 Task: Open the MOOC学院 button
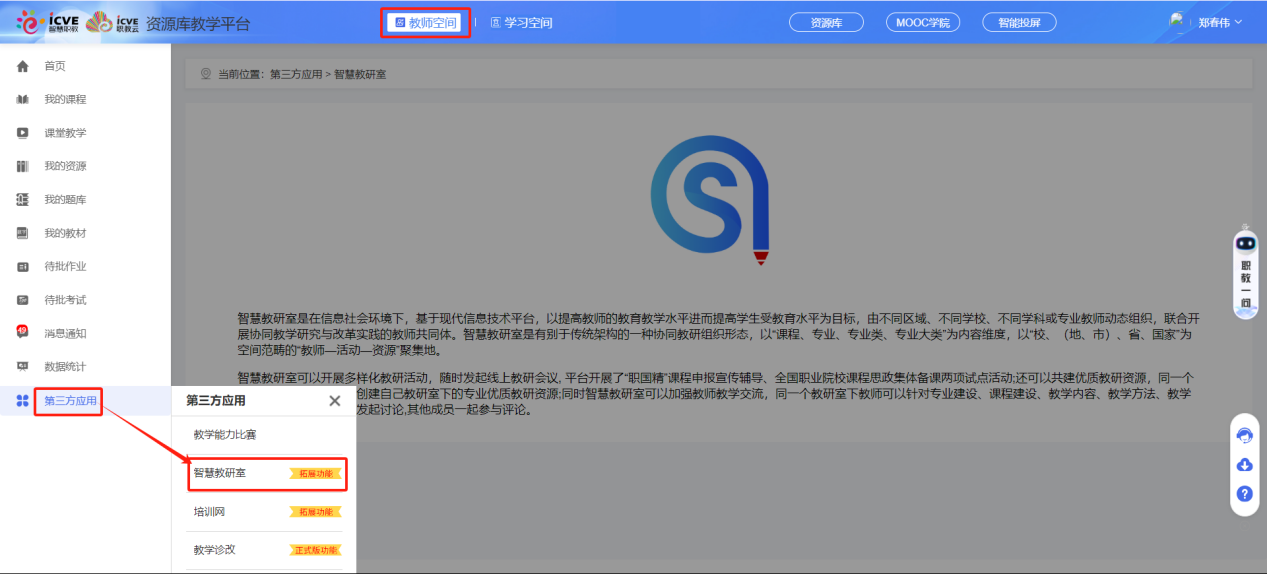923,22
